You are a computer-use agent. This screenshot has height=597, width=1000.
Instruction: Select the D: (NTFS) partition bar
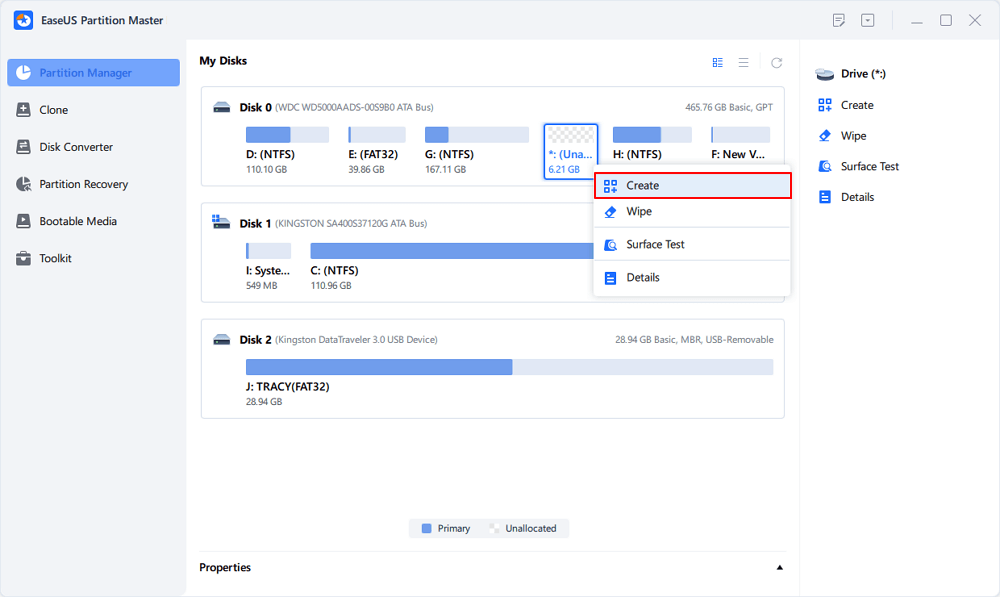287,135
